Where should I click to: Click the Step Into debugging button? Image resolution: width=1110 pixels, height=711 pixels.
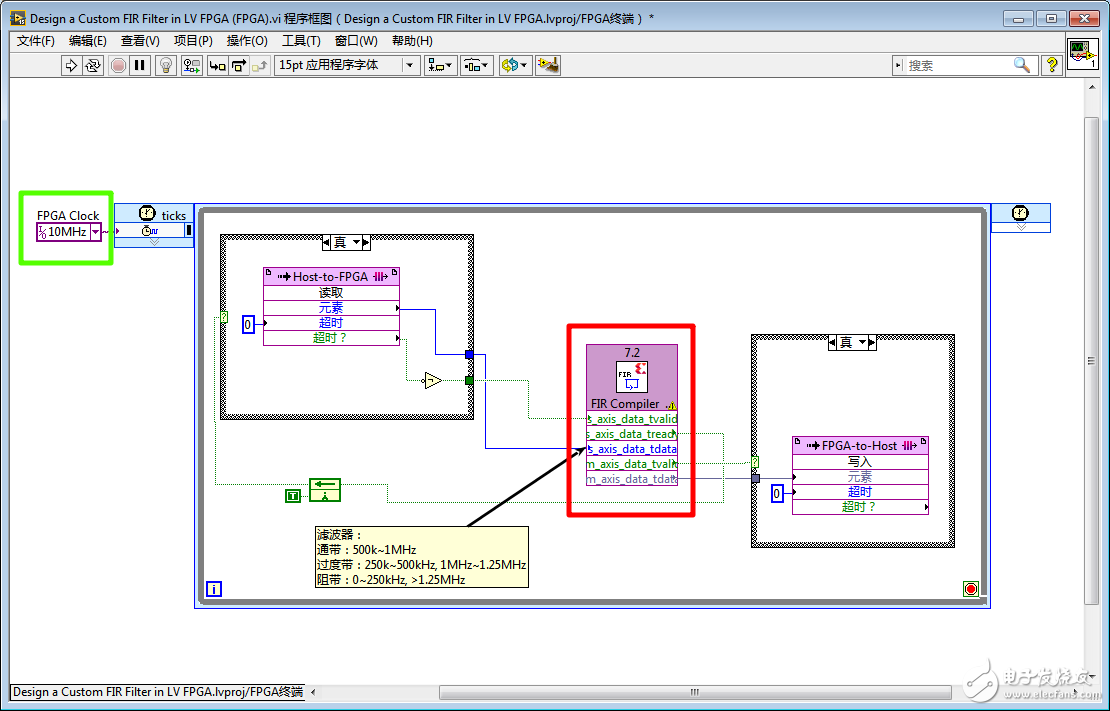click(217, 65)
